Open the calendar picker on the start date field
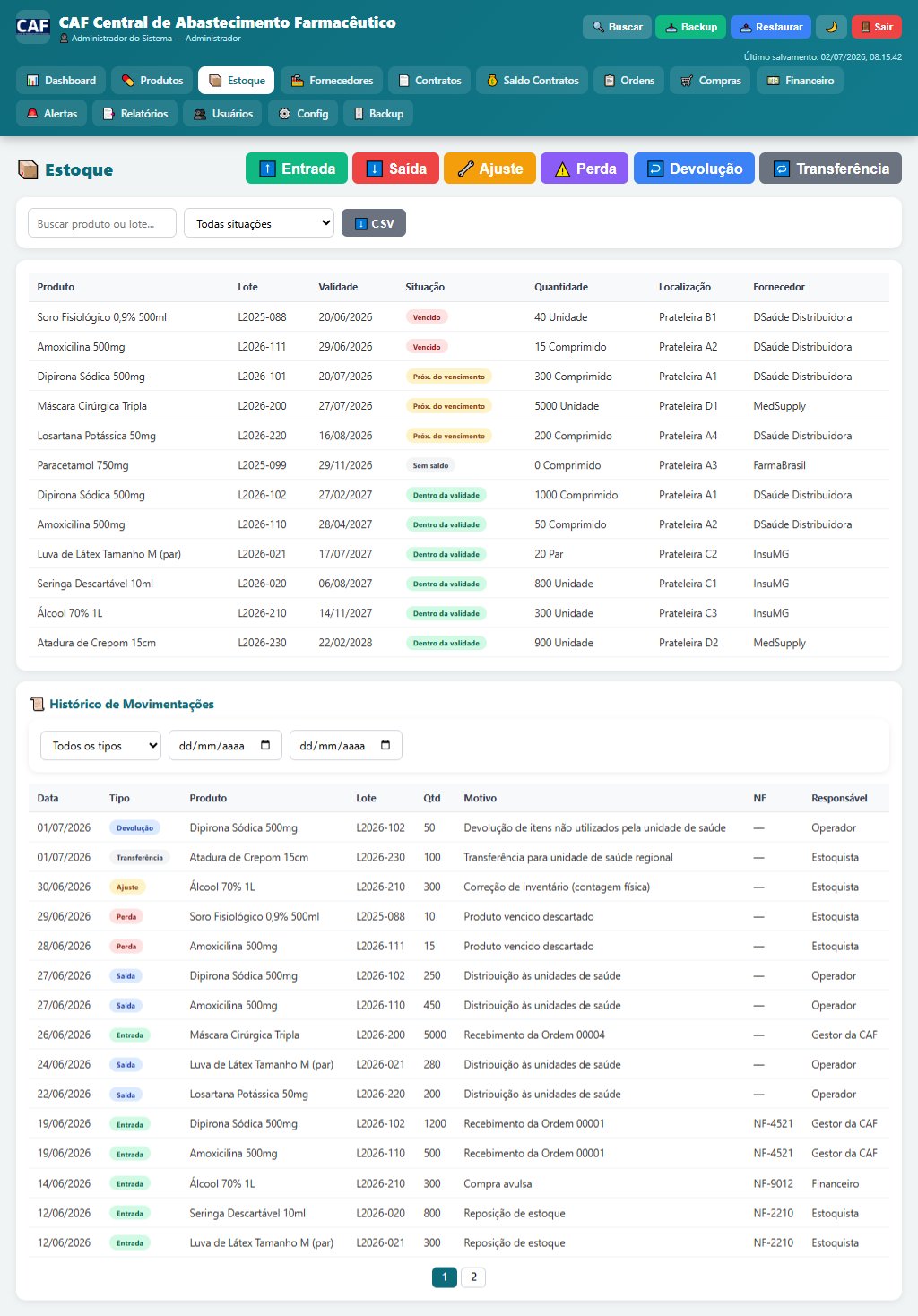This screenshot has height=1316, width=918. click(x=265, y=745)
